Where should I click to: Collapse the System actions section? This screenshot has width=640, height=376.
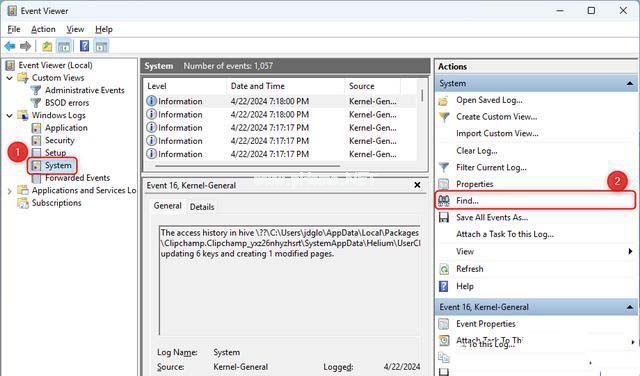click(x=630, y=83)
